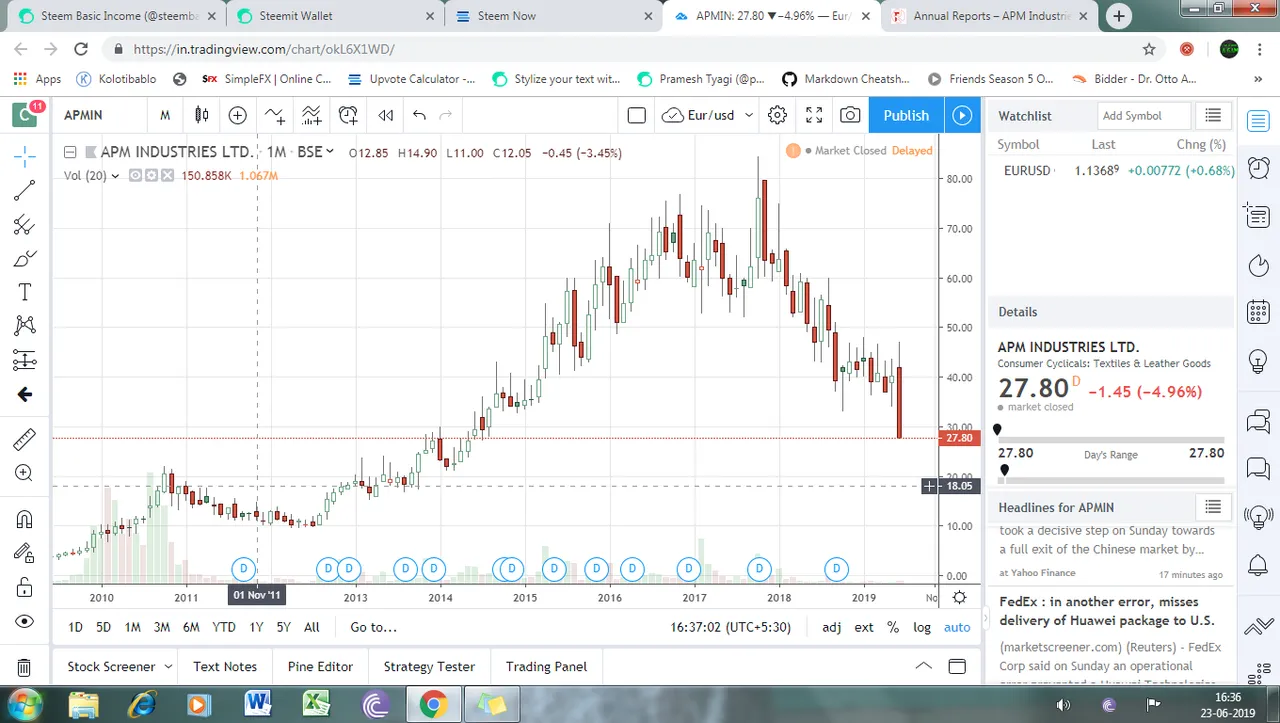Image resolution: width=1280 pixels, height=723 pixels.
Task: Open the Eur/usd saved layout dropdown
Action: (x=708, y=115)
